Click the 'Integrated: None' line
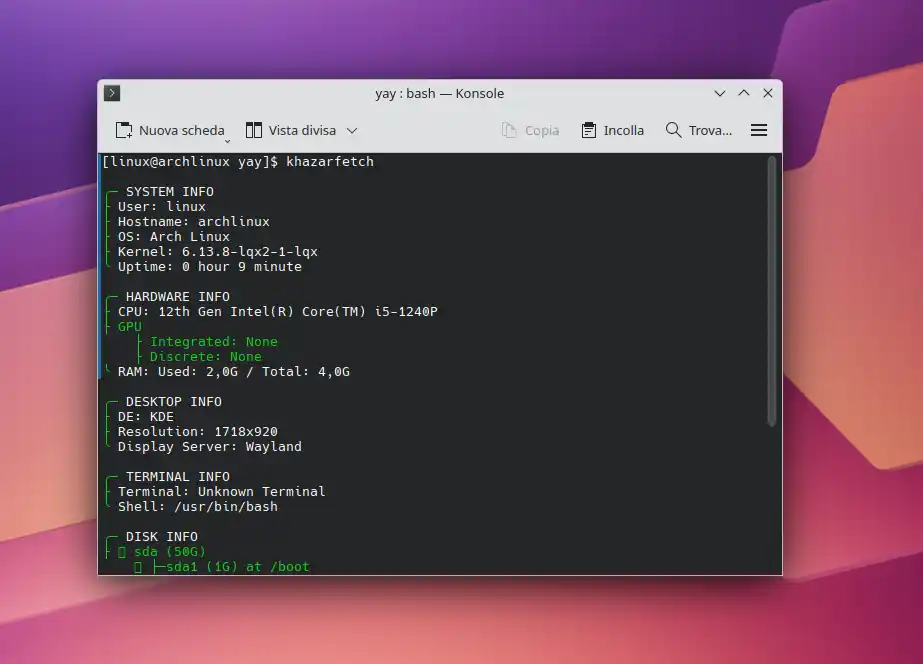Viewport: 923px width, 664px height. tap(214, 341)
